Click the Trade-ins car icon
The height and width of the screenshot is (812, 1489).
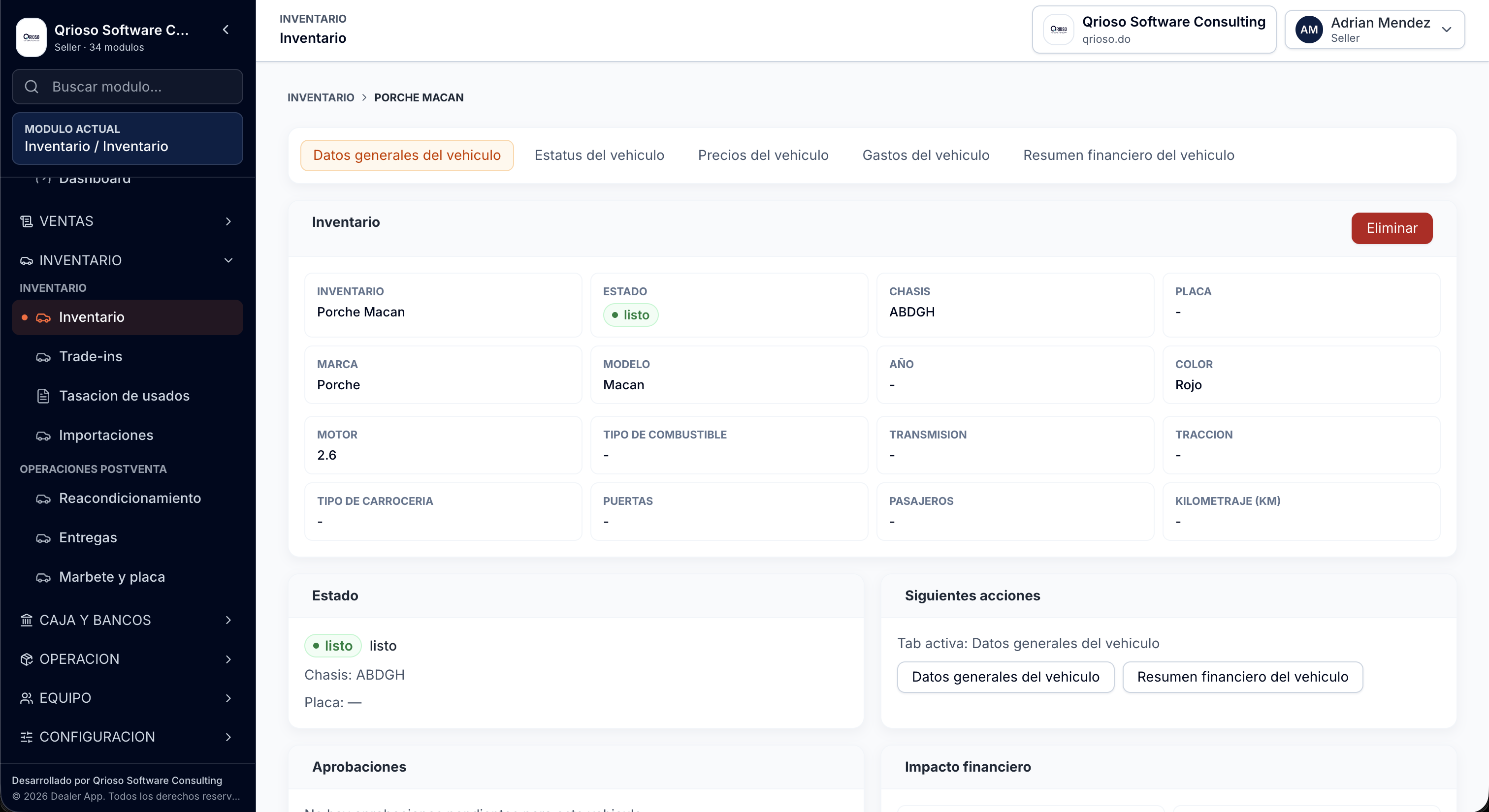click(43, 357)
